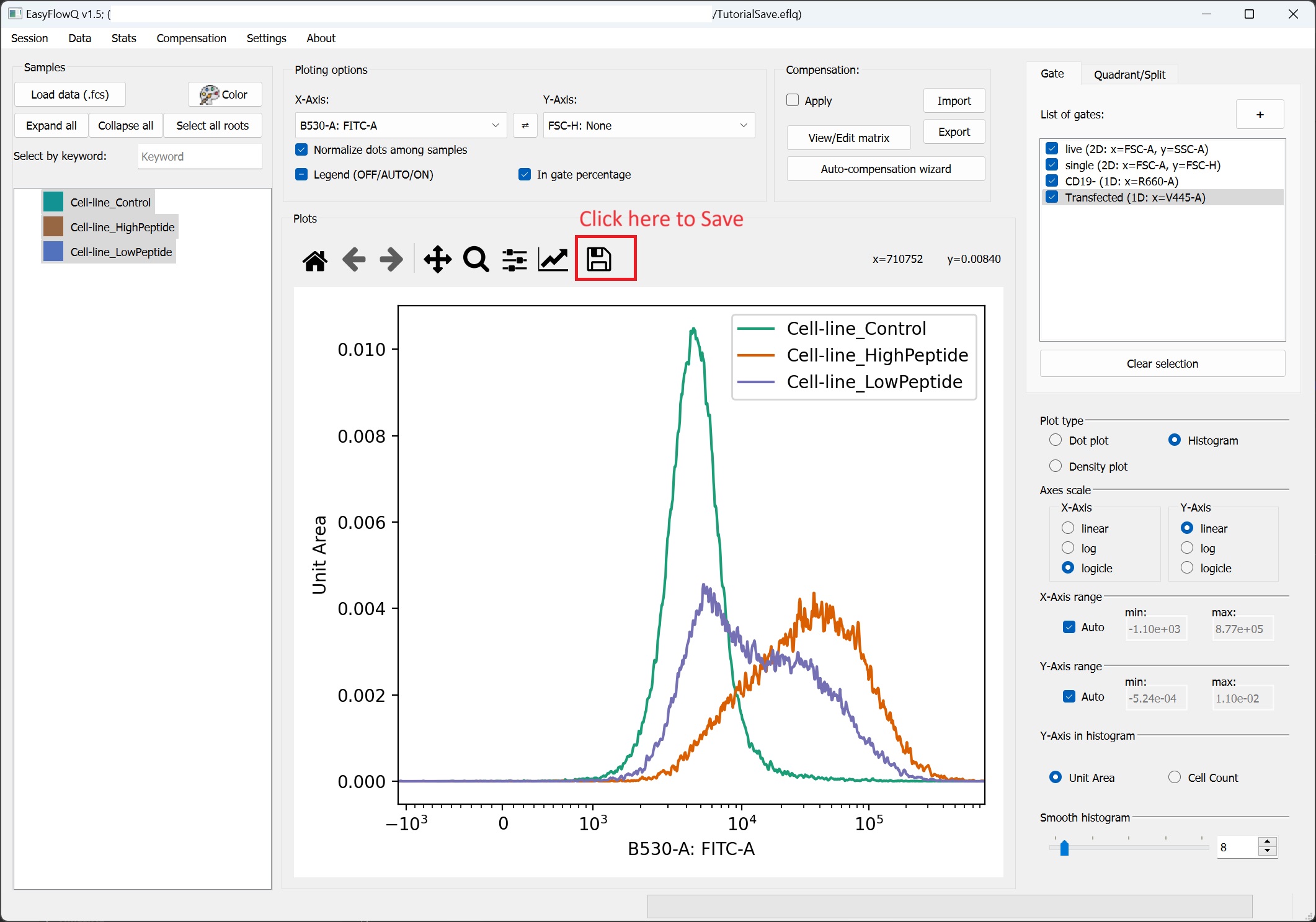Viewport: 1316px width, 922px height.
Task: Switch to Gate tab
Action: [1052, 74]
